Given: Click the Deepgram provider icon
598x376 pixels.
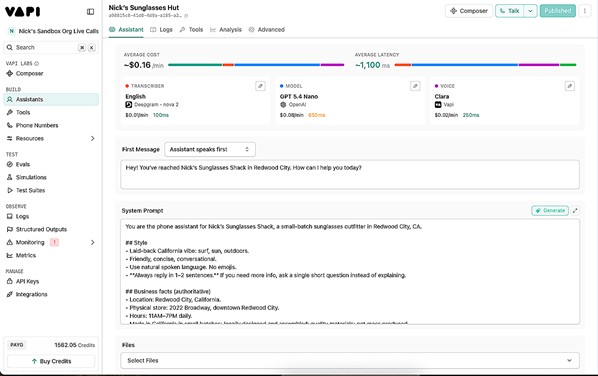Looking at the screenshot, I should [x=129, y=104].
